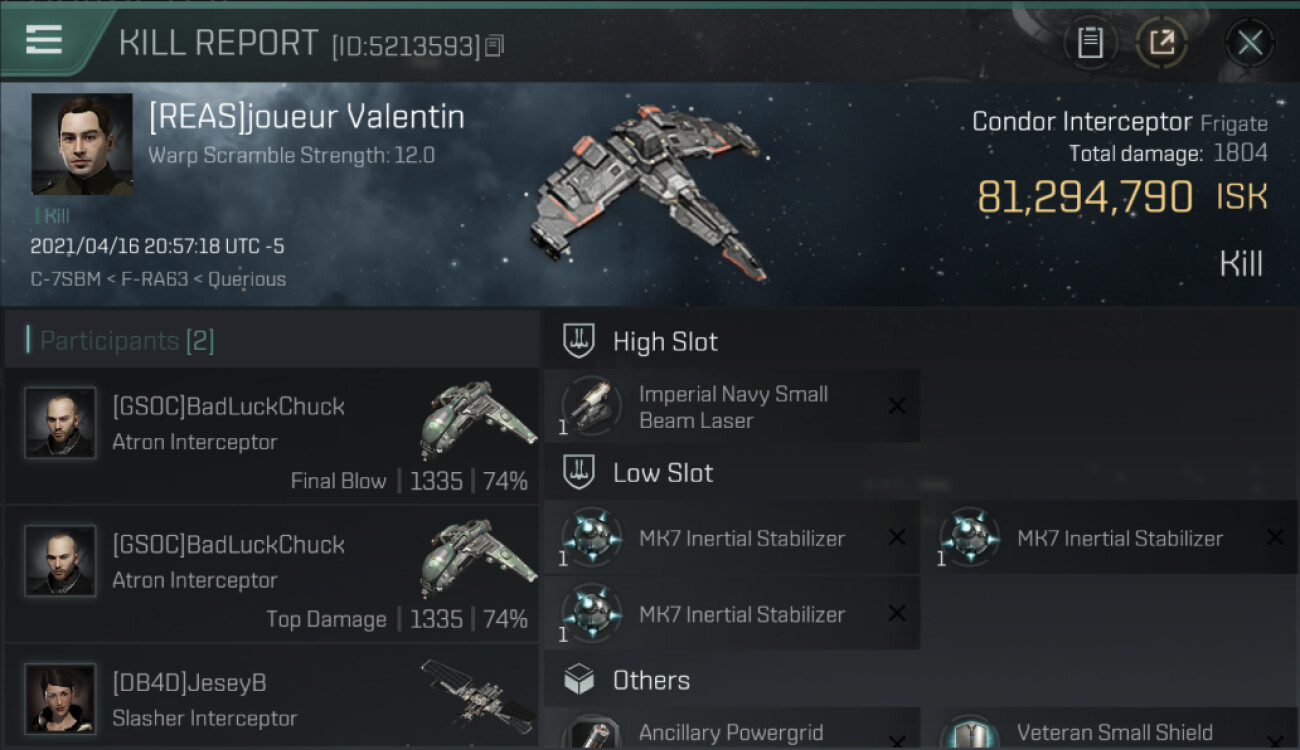Copy the kill report ID
This screenshot has height=750, width=1300.
(495, 45)
